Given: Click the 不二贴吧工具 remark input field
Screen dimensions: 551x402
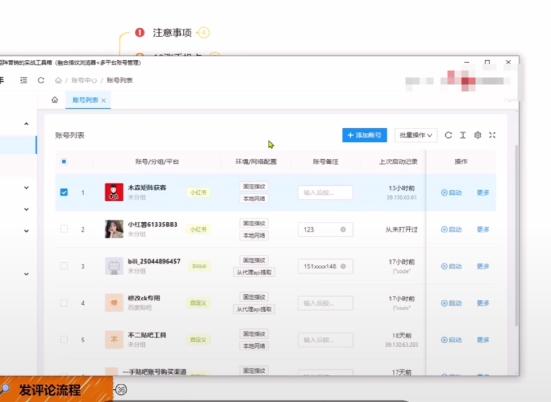Looking at the screenshot, I should (x=325, y=340).
